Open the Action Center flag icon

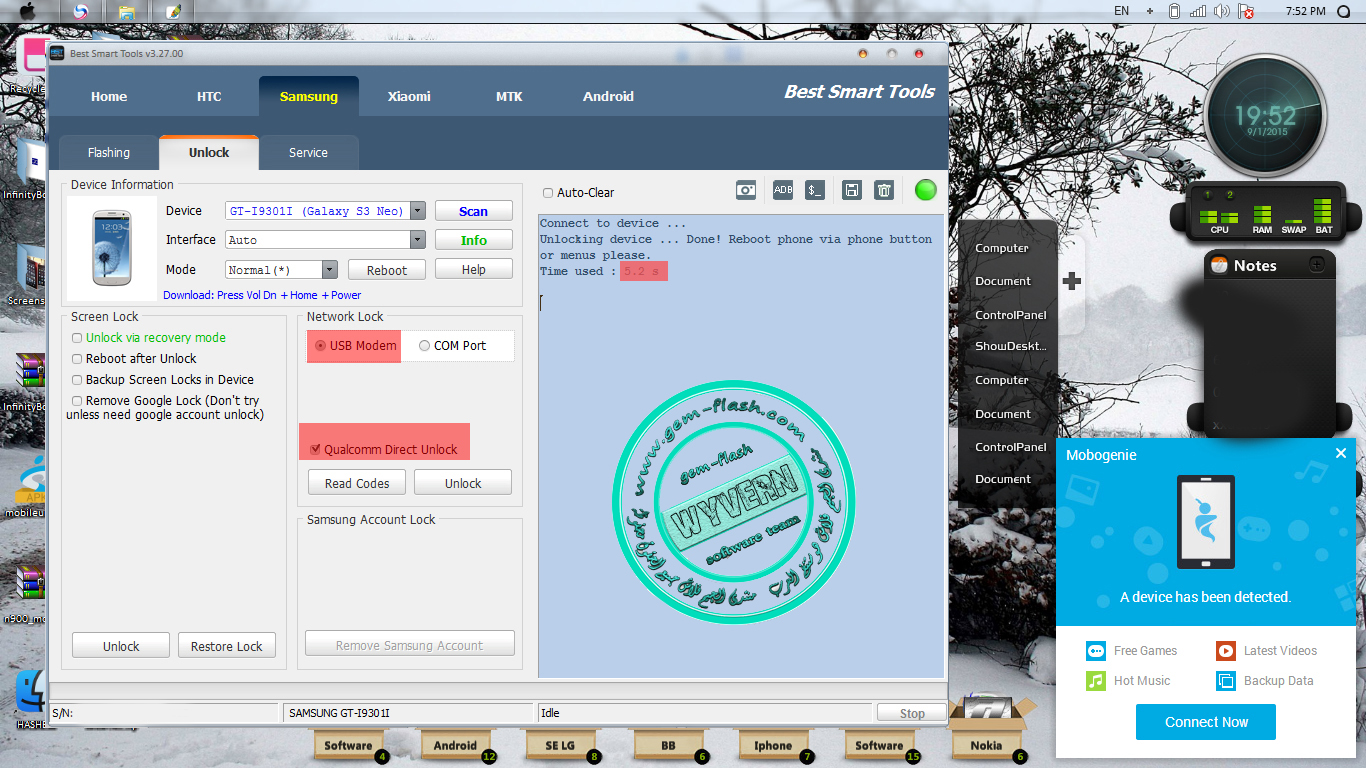1246,12
